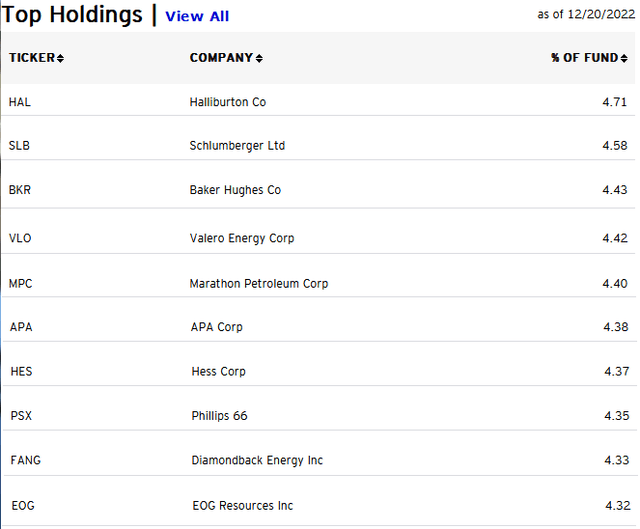Click the Halliburton Co company name
Viewport: 640px width, 529px height.
[x=228, y=102]
